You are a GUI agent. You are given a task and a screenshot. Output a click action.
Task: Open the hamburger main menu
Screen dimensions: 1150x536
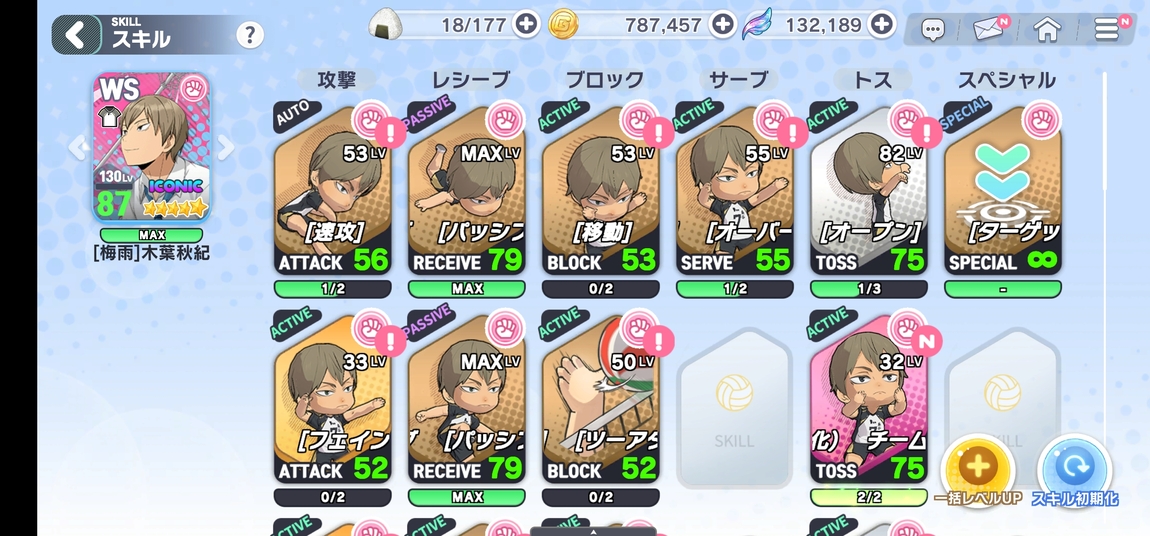pos(1107,29)
